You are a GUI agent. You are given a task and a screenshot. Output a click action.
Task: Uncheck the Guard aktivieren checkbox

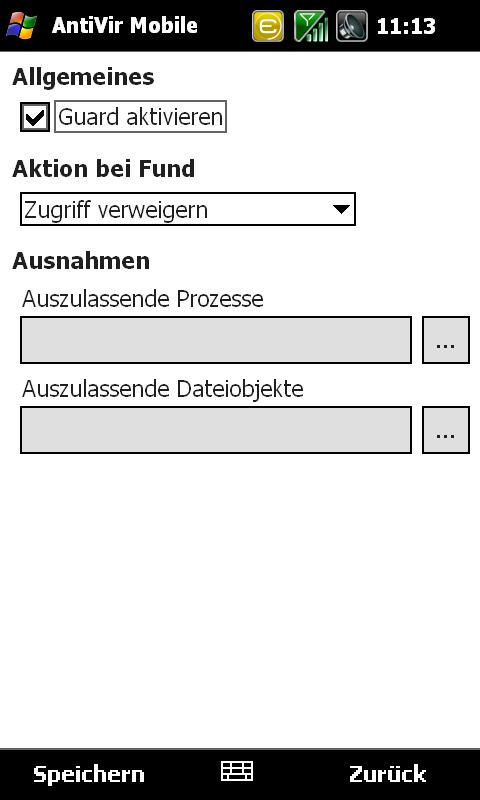tap(35, 117)
